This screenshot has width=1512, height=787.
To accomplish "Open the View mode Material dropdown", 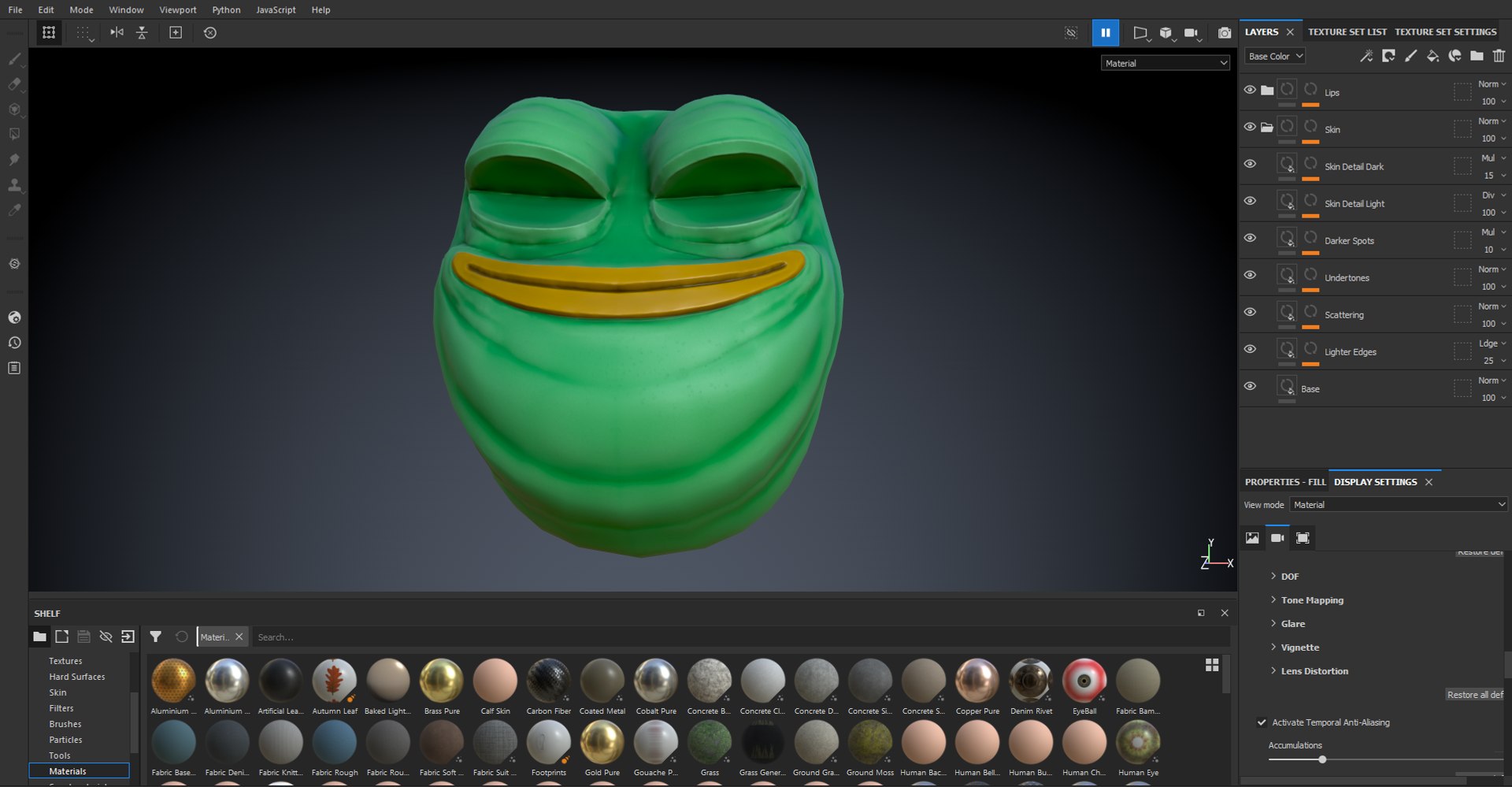I will tap(1399, 504).
